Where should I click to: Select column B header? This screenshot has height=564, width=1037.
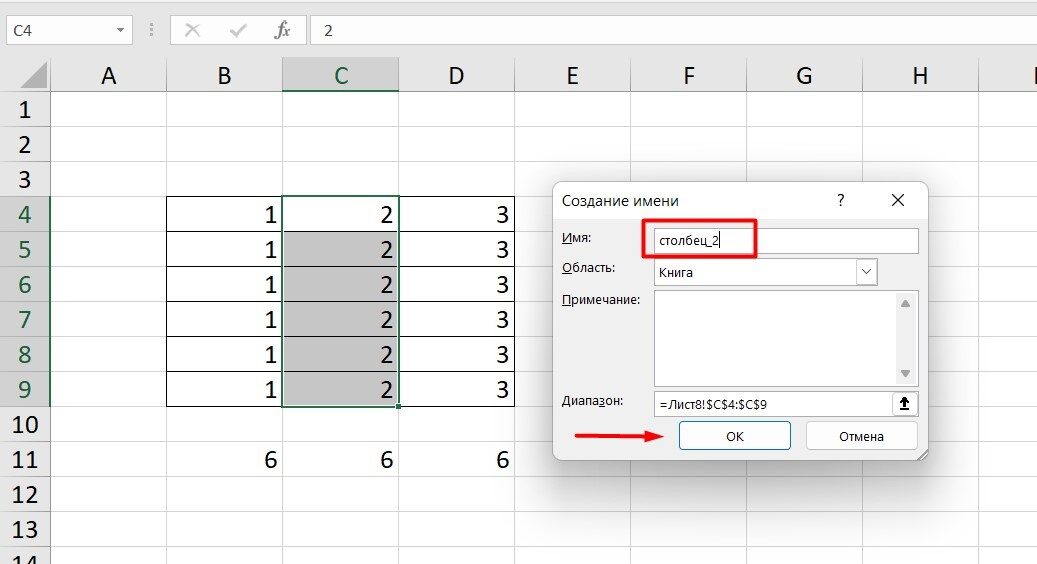[x=224, y=76]
